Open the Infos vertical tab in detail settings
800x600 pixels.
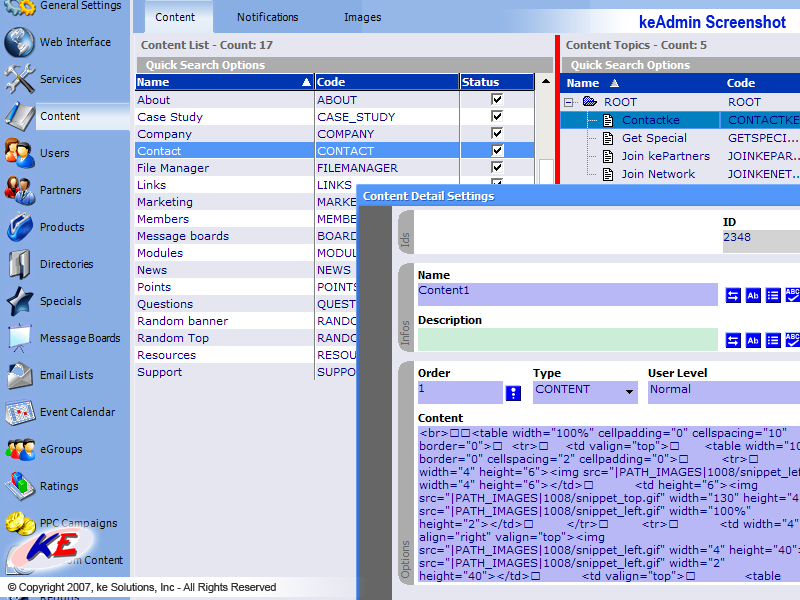click(x=406, y=307)
